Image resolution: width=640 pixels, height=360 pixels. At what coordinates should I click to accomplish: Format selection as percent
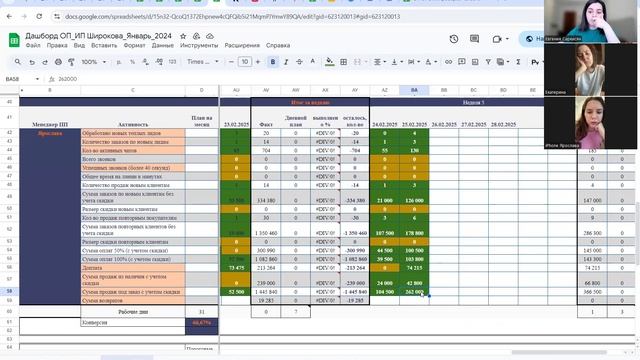pos(132,62)
